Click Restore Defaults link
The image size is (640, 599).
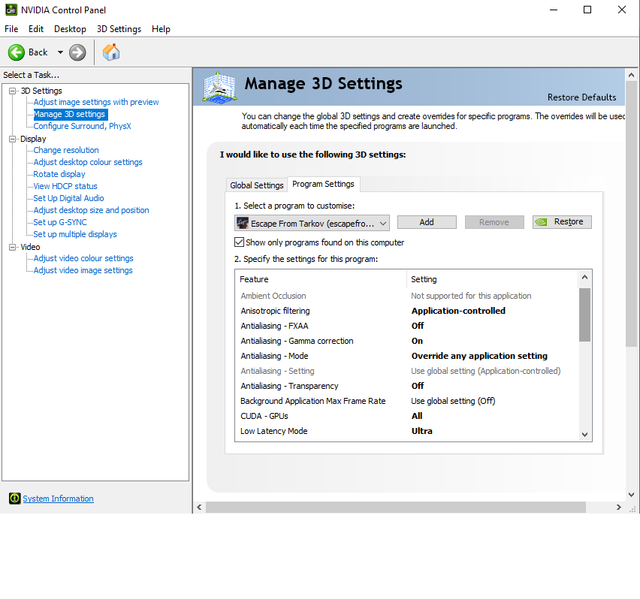coord(582,97)
